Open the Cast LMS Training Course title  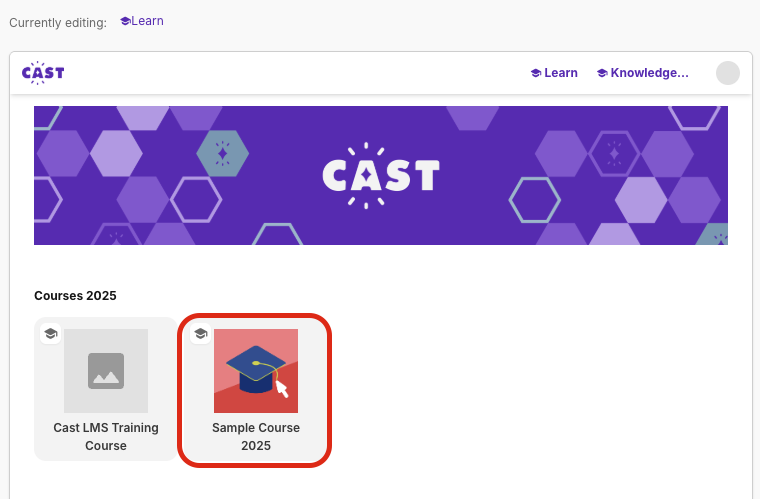[106, 437]
